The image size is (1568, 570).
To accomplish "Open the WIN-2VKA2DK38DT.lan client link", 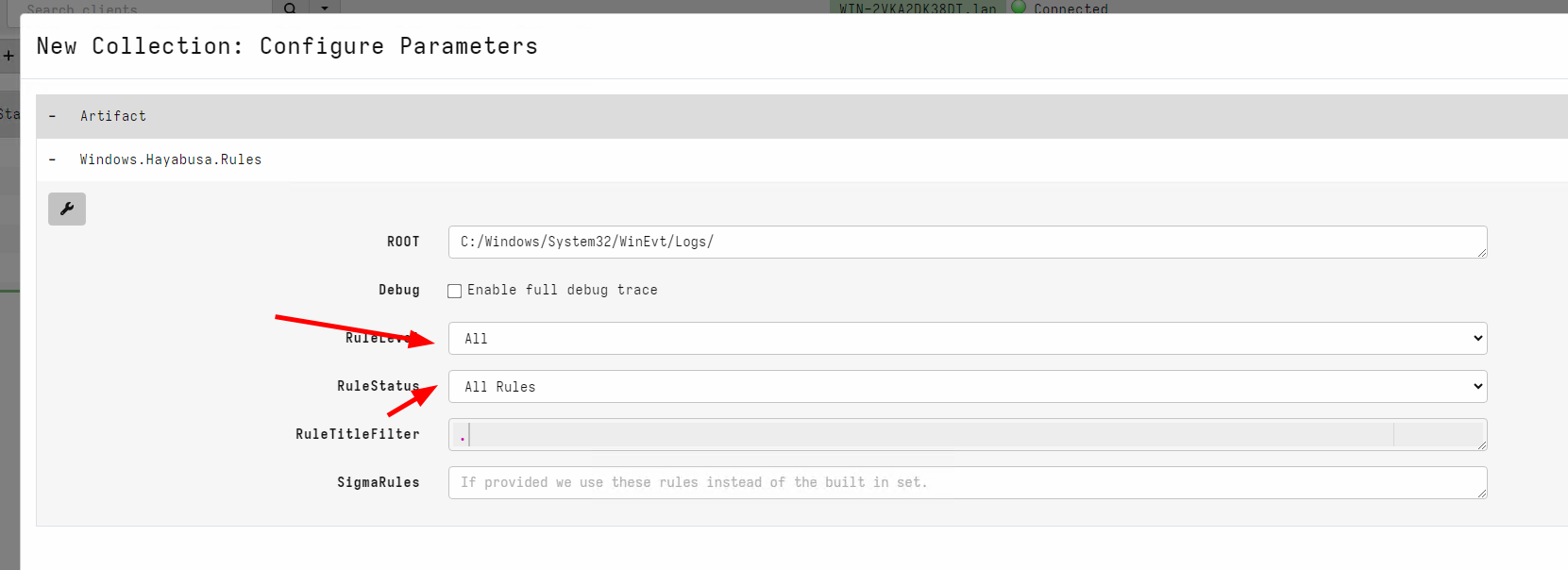I will point(918,8).
